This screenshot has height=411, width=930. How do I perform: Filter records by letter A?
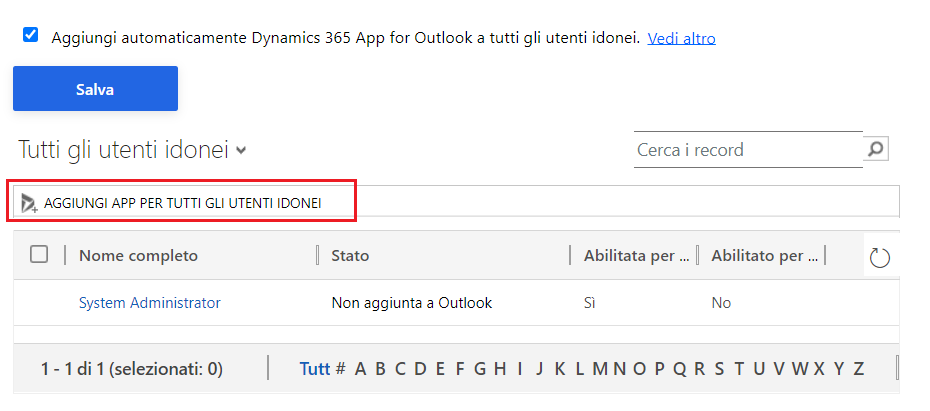click(360, 369)
